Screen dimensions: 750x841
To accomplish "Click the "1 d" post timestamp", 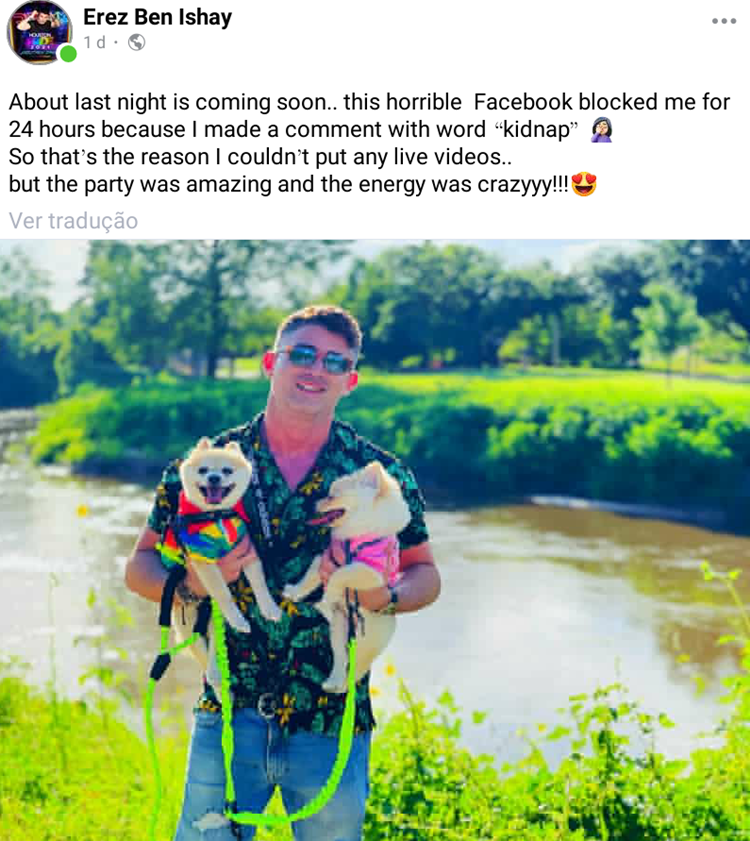I will click(94, 42).
